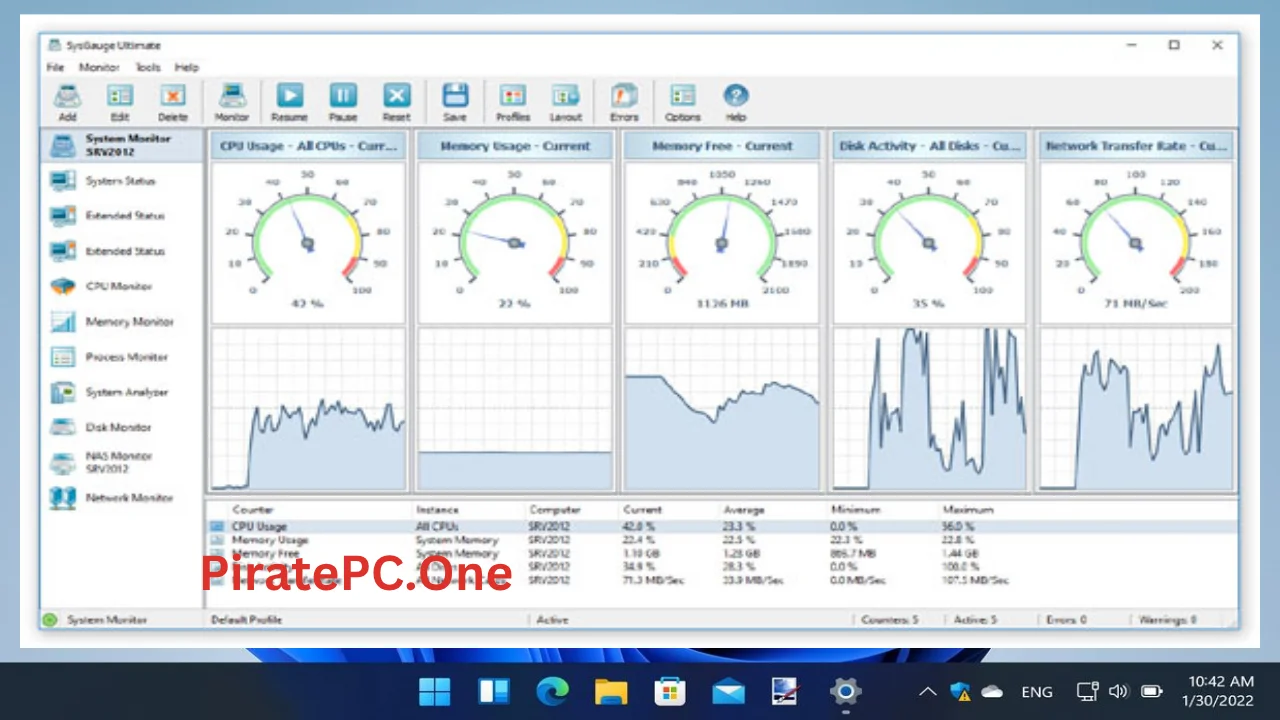Sort by the Instance column header
This screenshot has height=720, width=1280.
438,510
